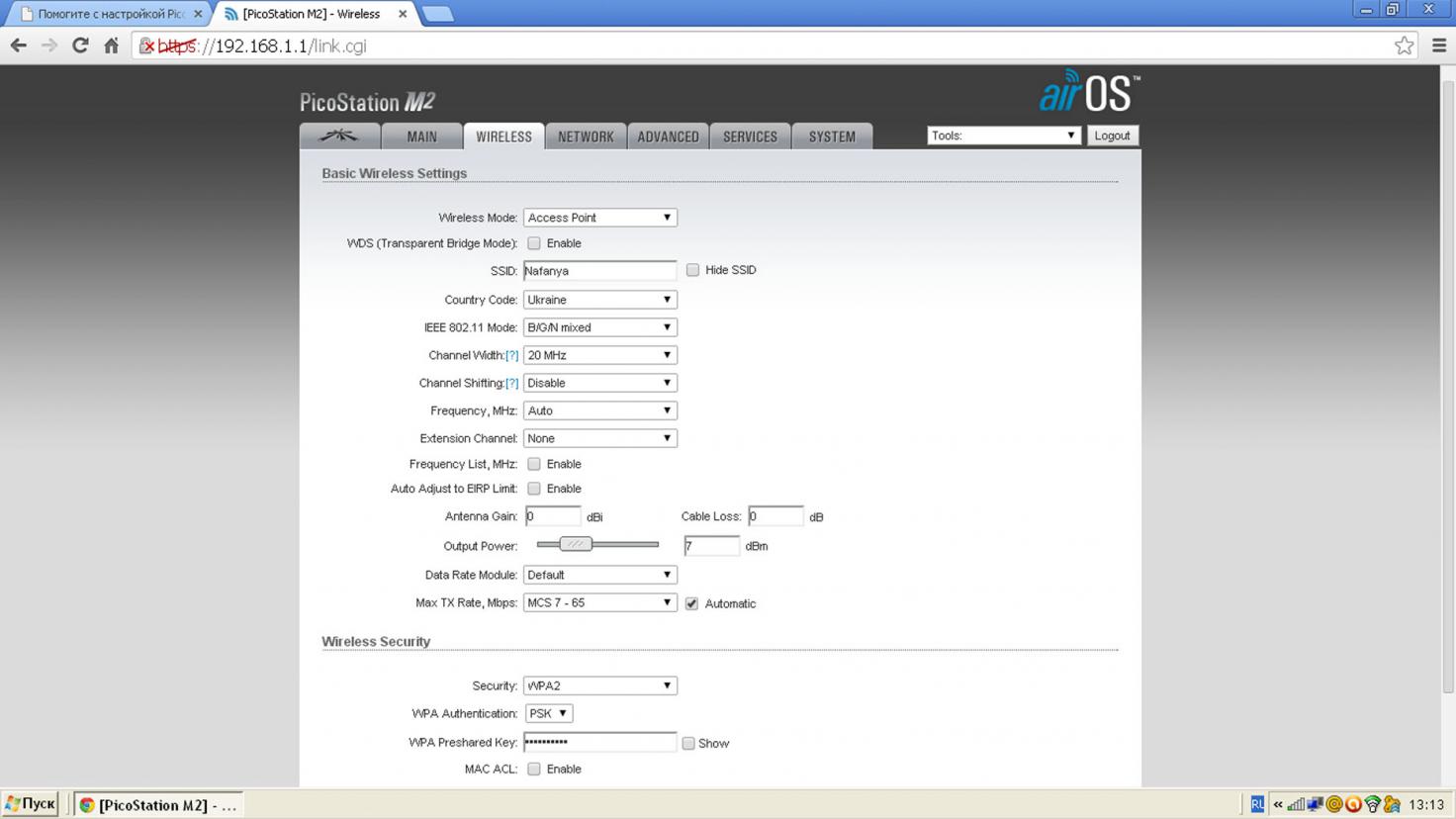
Task: Go back in browser history
Action: tap(18, 45)
